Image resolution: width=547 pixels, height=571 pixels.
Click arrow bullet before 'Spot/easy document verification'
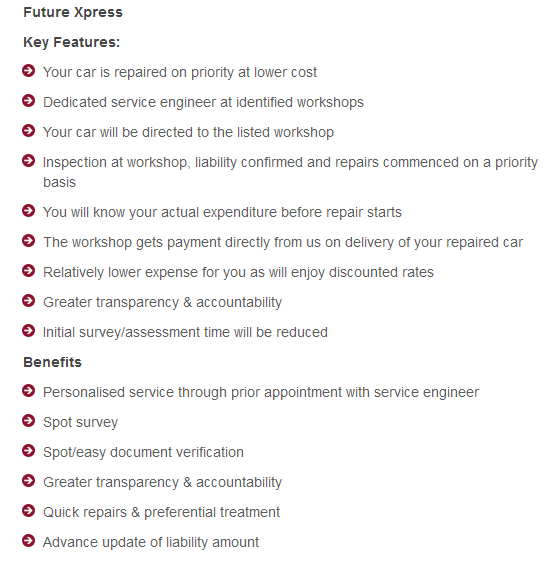28,450
